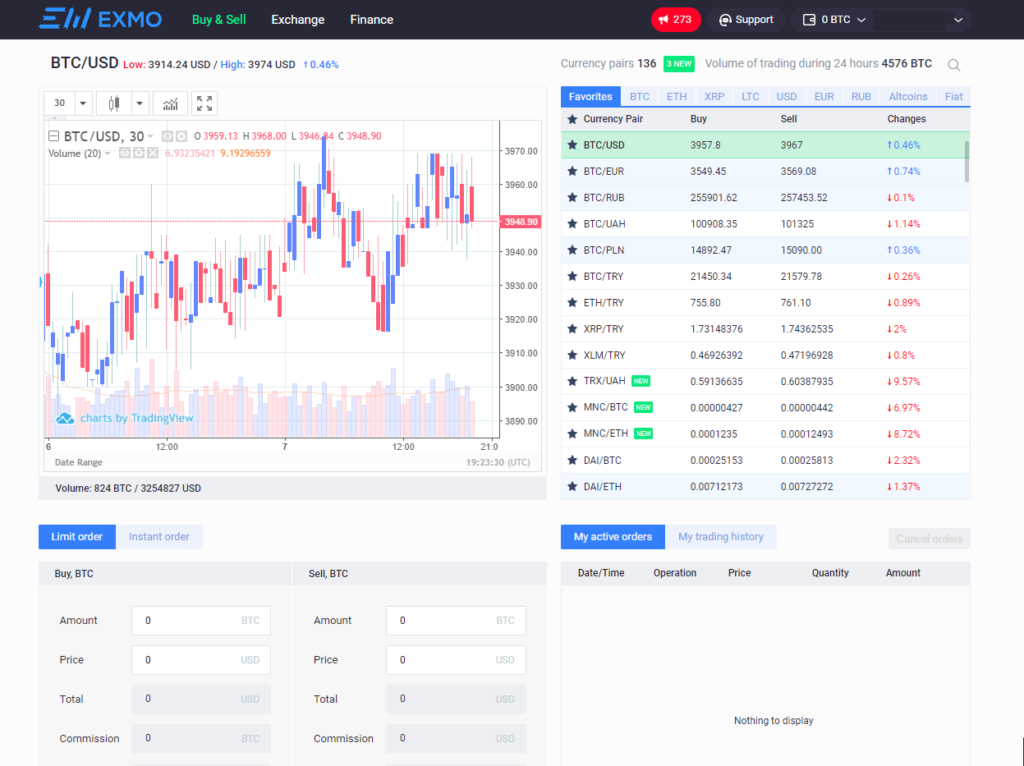Click the search magnifier near Currency pairs

click(952, 64)
